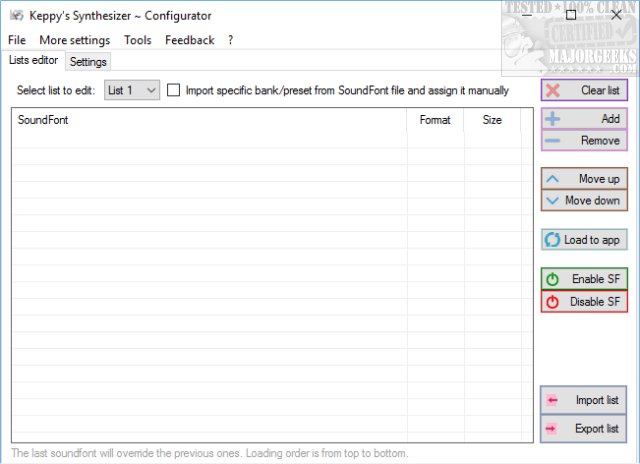Open the File menu
Viewport: 640px width, 464px height.
(x=17, y=40)
